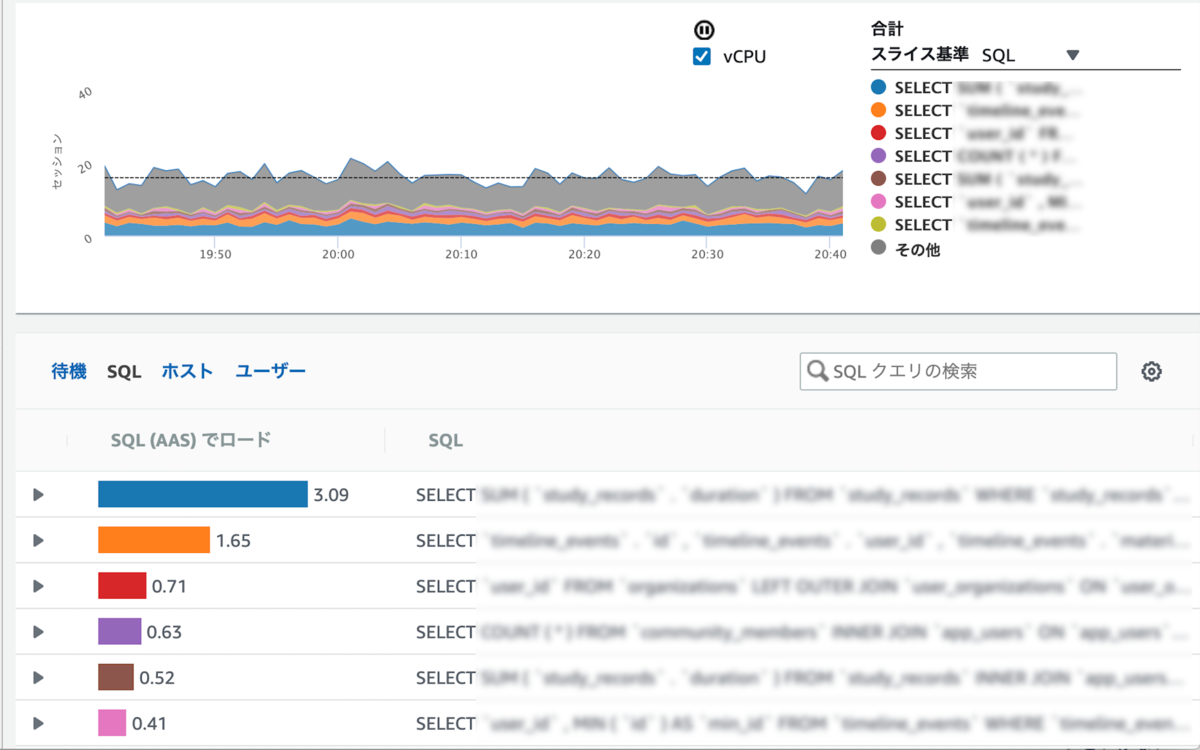Click the olive legend dot
This screenshot has width=1200, height=750.
click(x=879, y=225)
